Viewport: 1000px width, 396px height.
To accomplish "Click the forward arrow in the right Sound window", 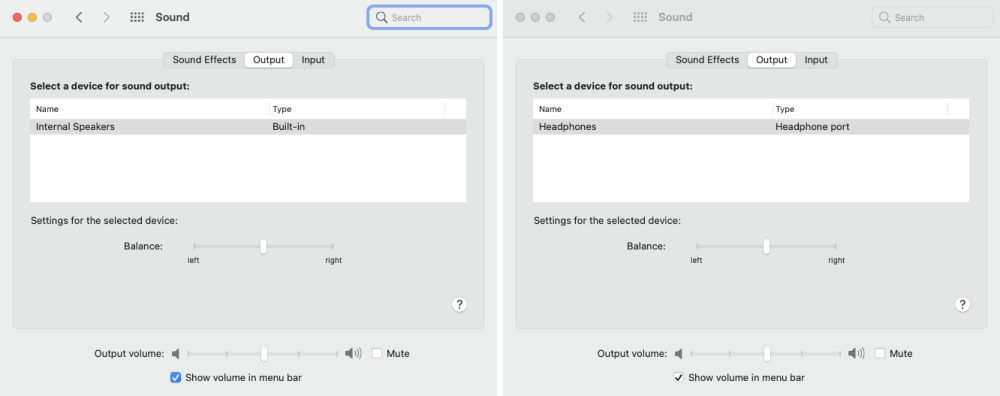I will tap(609, 17).
